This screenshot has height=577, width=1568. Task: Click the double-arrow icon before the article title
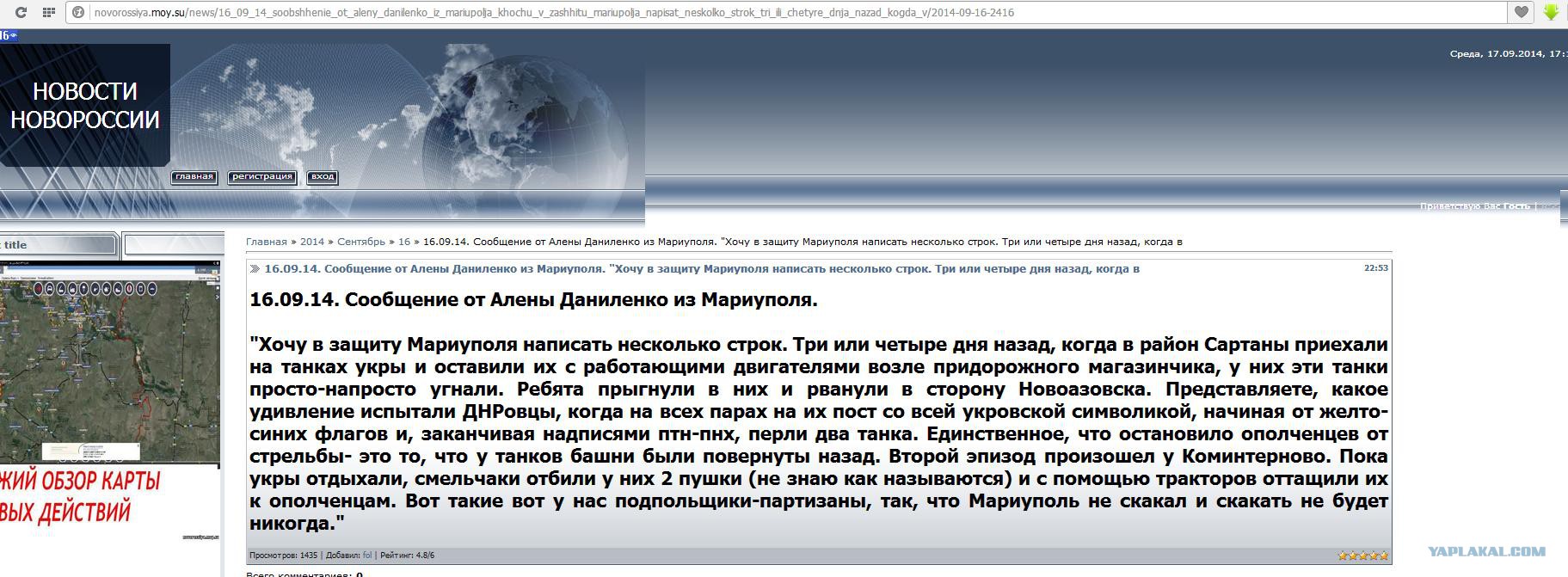[x=255, y=269]
